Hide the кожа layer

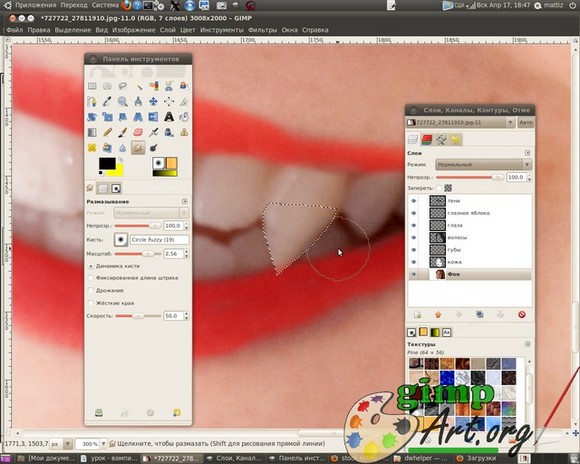tap(414, 262)
